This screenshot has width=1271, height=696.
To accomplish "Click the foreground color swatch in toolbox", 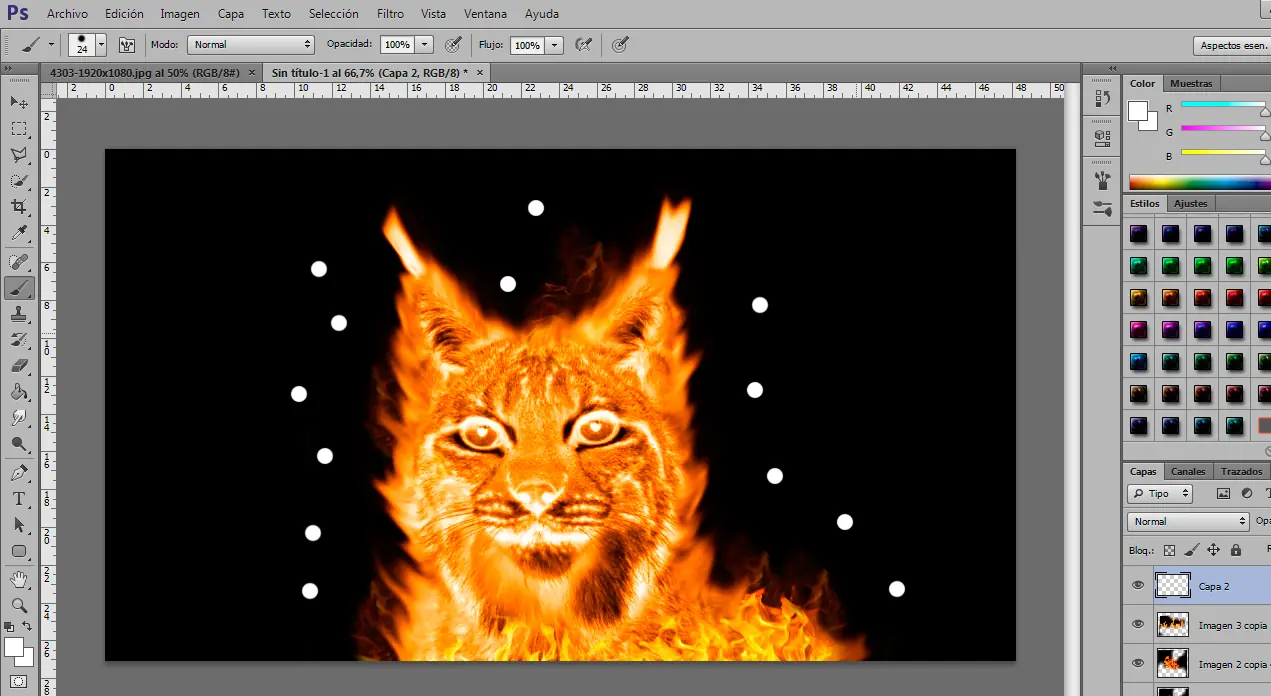I will tap(14, 647).
